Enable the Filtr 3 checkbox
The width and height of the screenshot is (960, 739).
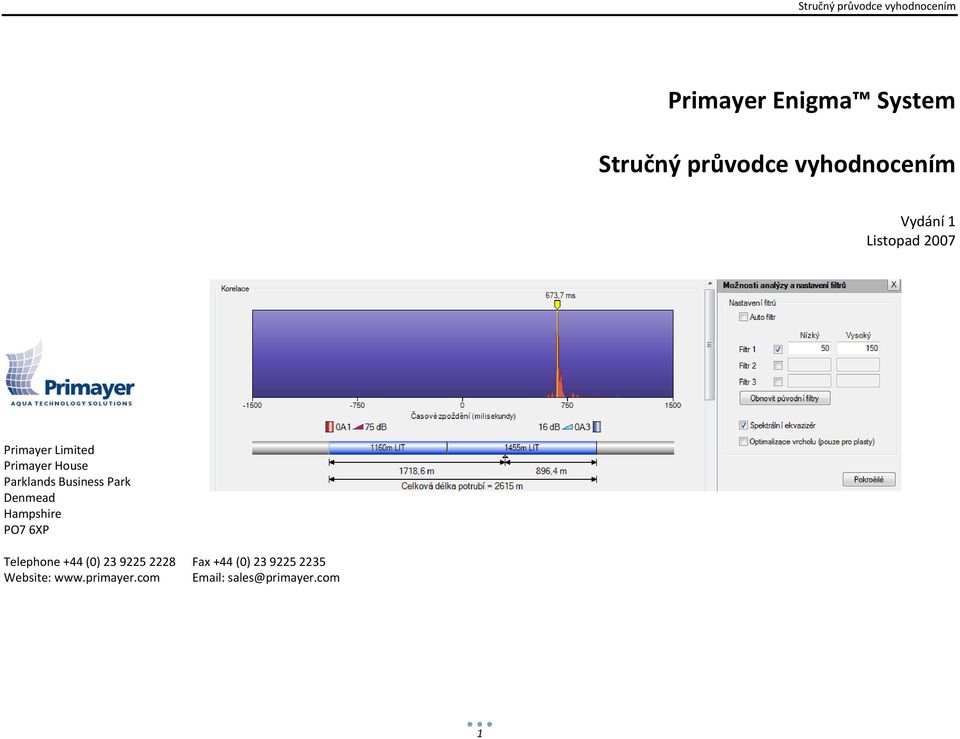[778, 382]
